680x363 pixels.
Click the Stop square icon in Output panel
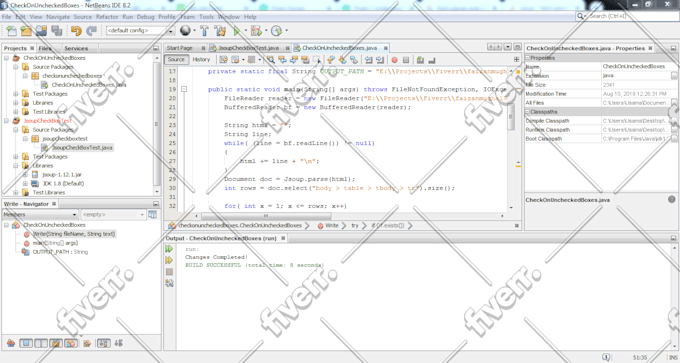click(169, 271)
